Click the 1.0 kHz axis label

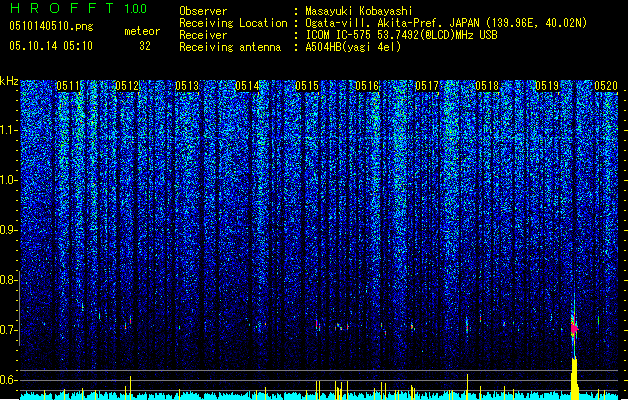pos(9,180)
